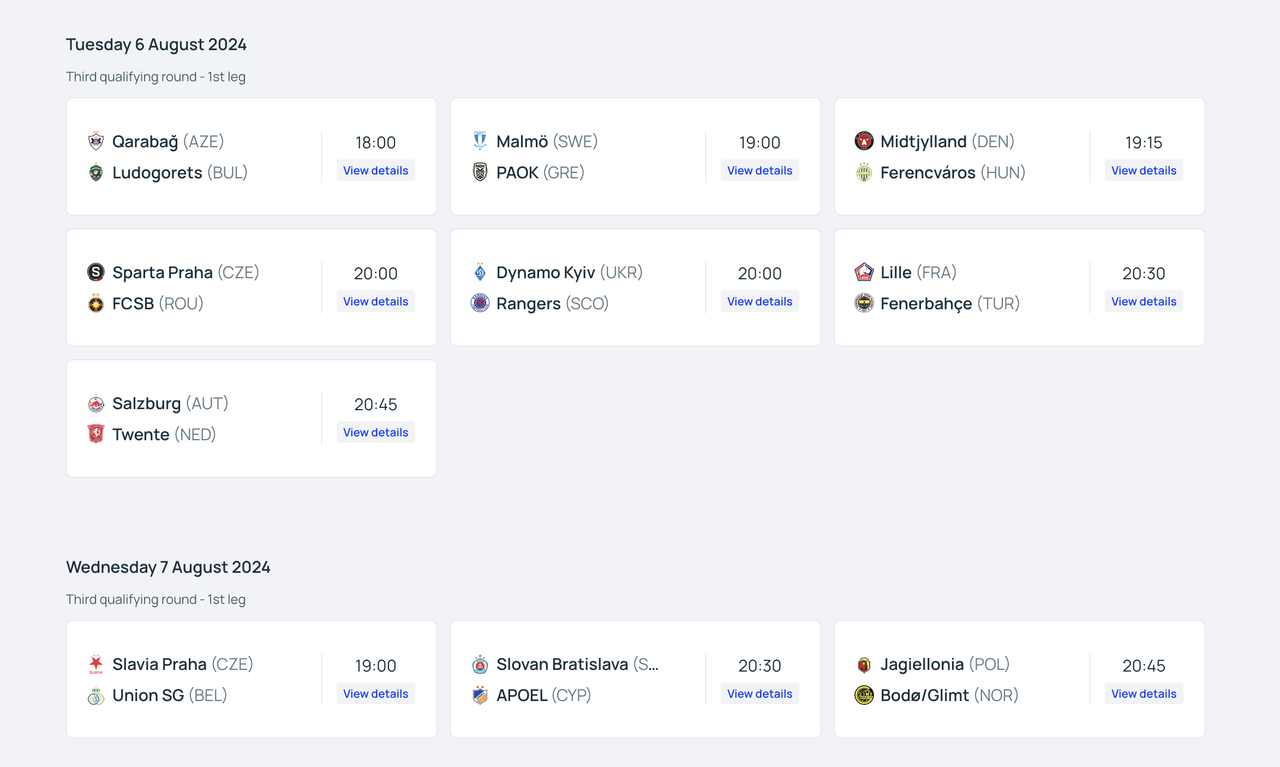Image resolution: width=1280 pixels, height=767 pixels.
Task: View details for Sparta Praha vs FCSB
Action: 376,302
